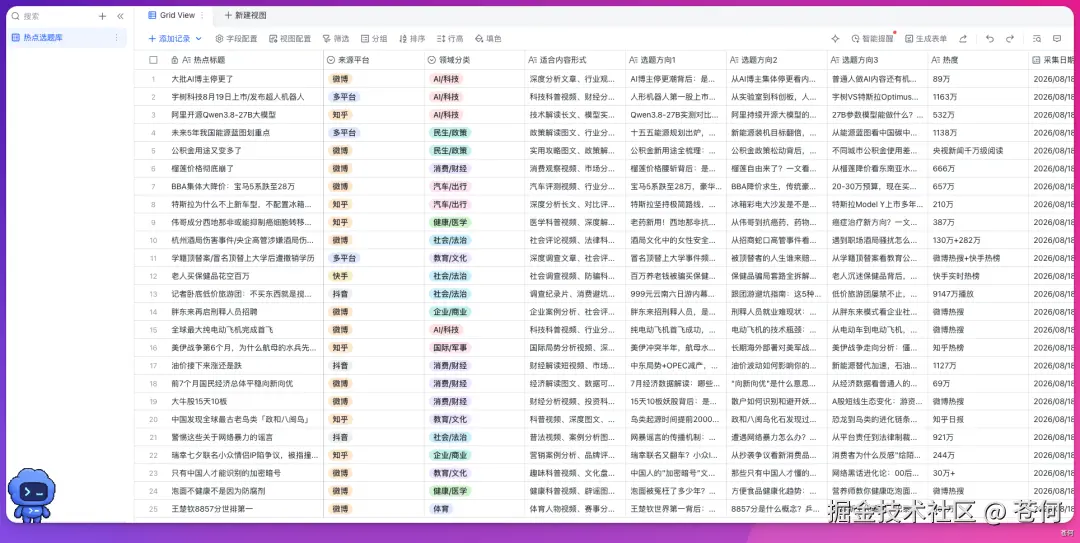Collapse the sidebar with the double-chevron icon
Viewport: 1080px width, 543px height.
tap(121, 16)
